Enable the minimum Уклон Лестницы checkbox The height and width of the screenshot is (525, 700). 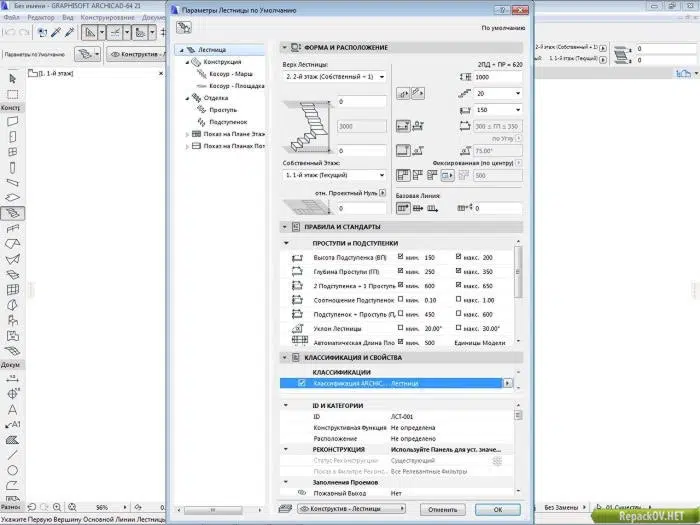(400, 328)
